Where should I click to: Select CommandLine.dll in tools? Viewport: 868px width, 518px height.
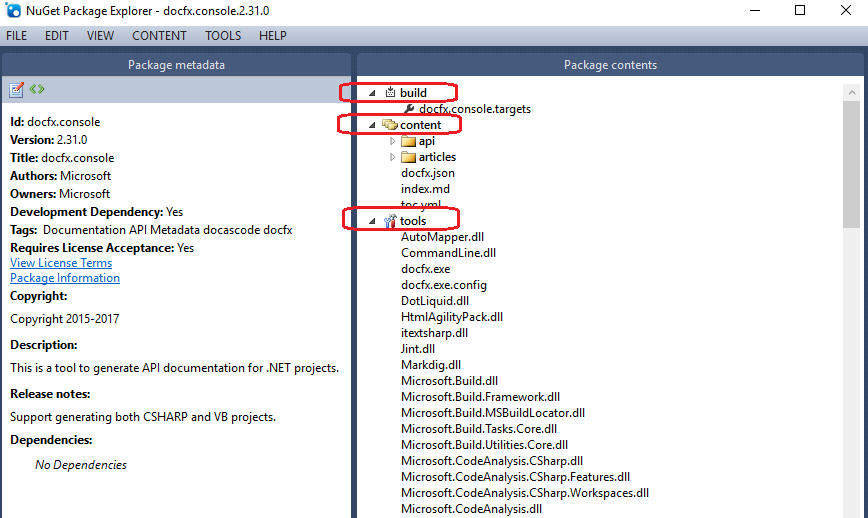tap(448, 253)
